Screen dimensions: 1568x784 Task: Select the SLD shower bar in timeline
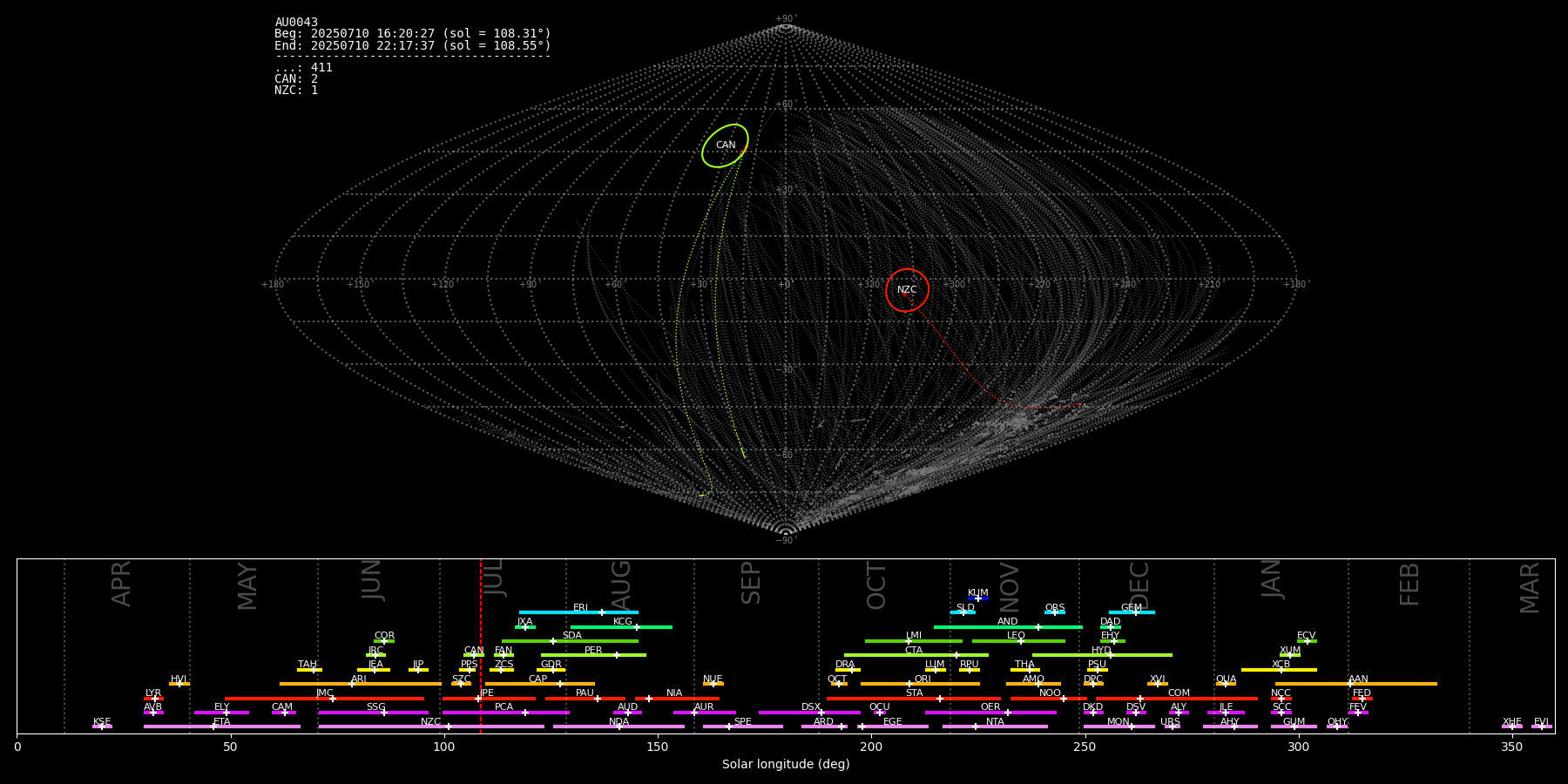pyautogui.click(x=963, y=612)
